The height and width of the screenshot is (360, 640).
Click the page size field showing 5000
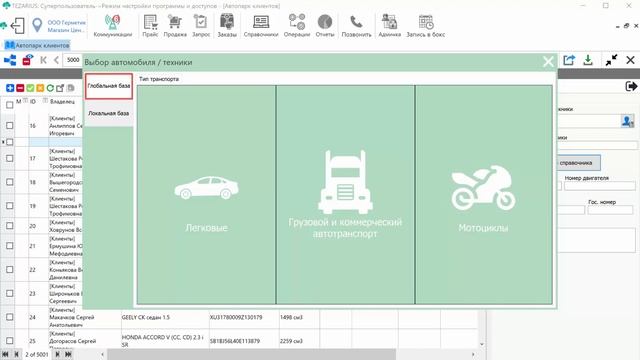click(73, 60)
